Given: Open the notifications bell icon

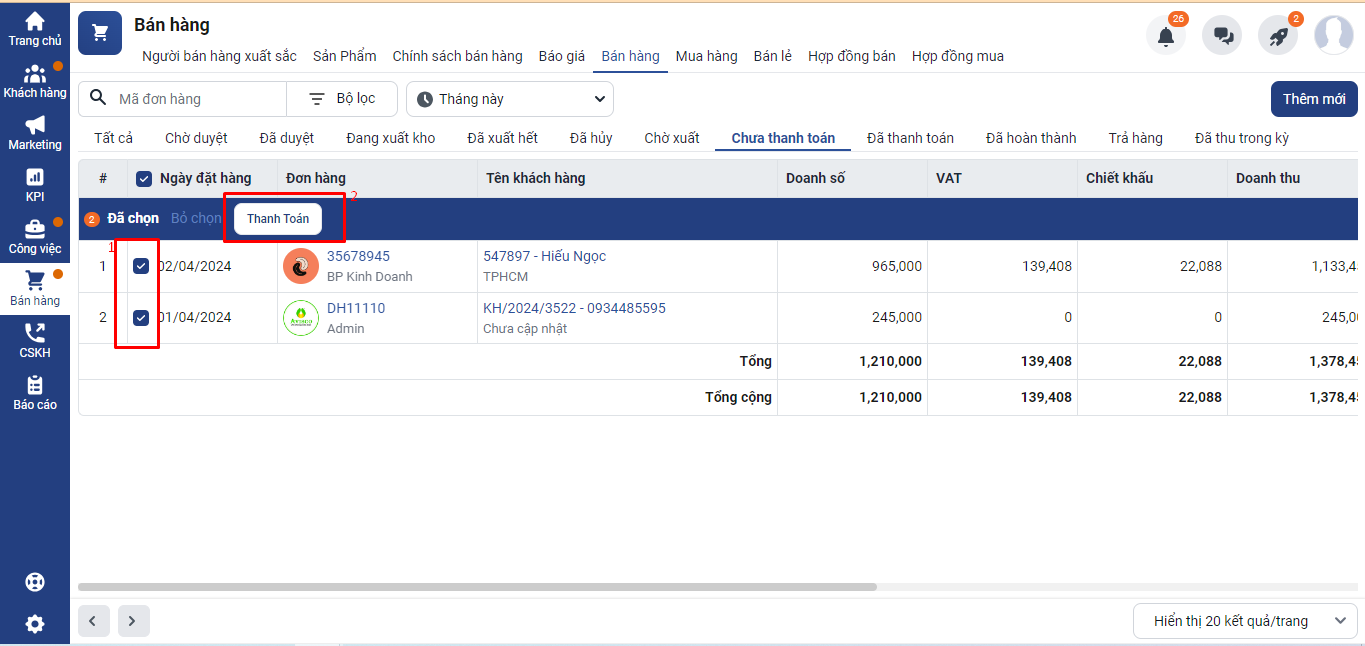Looking at the screenshot, I should click(1165, 36).
